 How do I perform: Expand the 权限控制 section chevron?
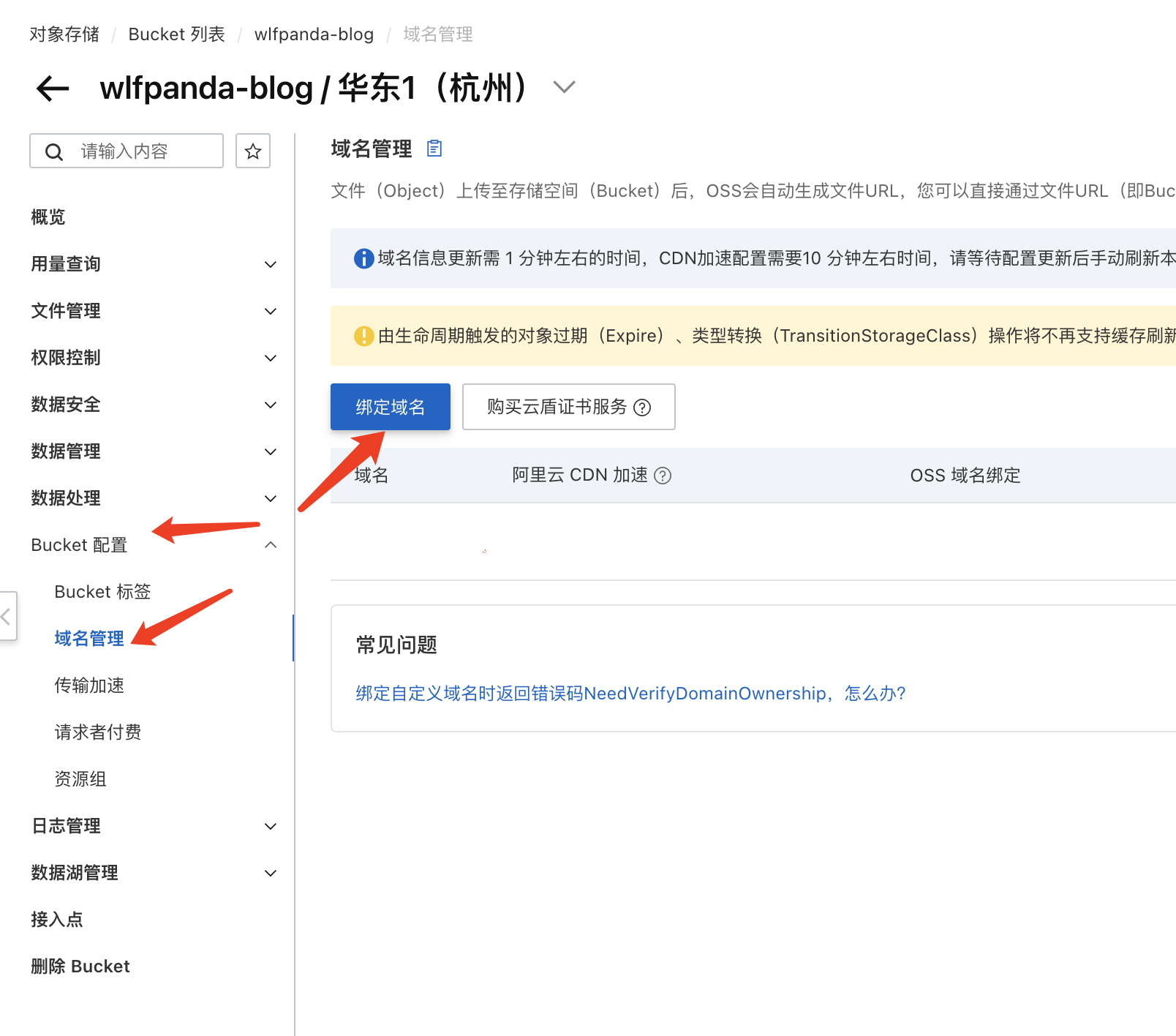(x=271, y=358)
